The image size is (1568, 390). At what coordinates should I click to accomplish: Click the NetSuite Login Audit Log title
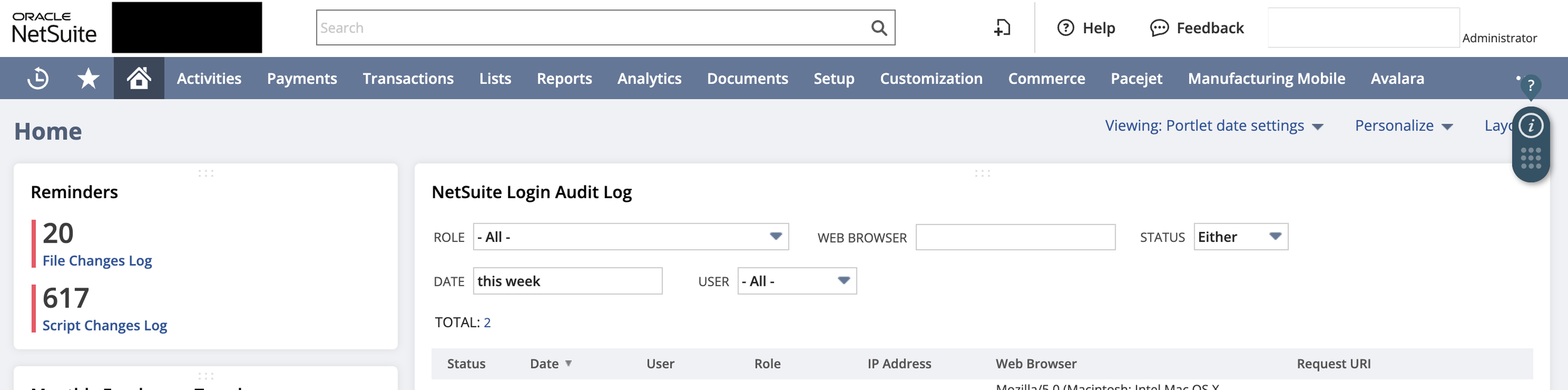531,192
